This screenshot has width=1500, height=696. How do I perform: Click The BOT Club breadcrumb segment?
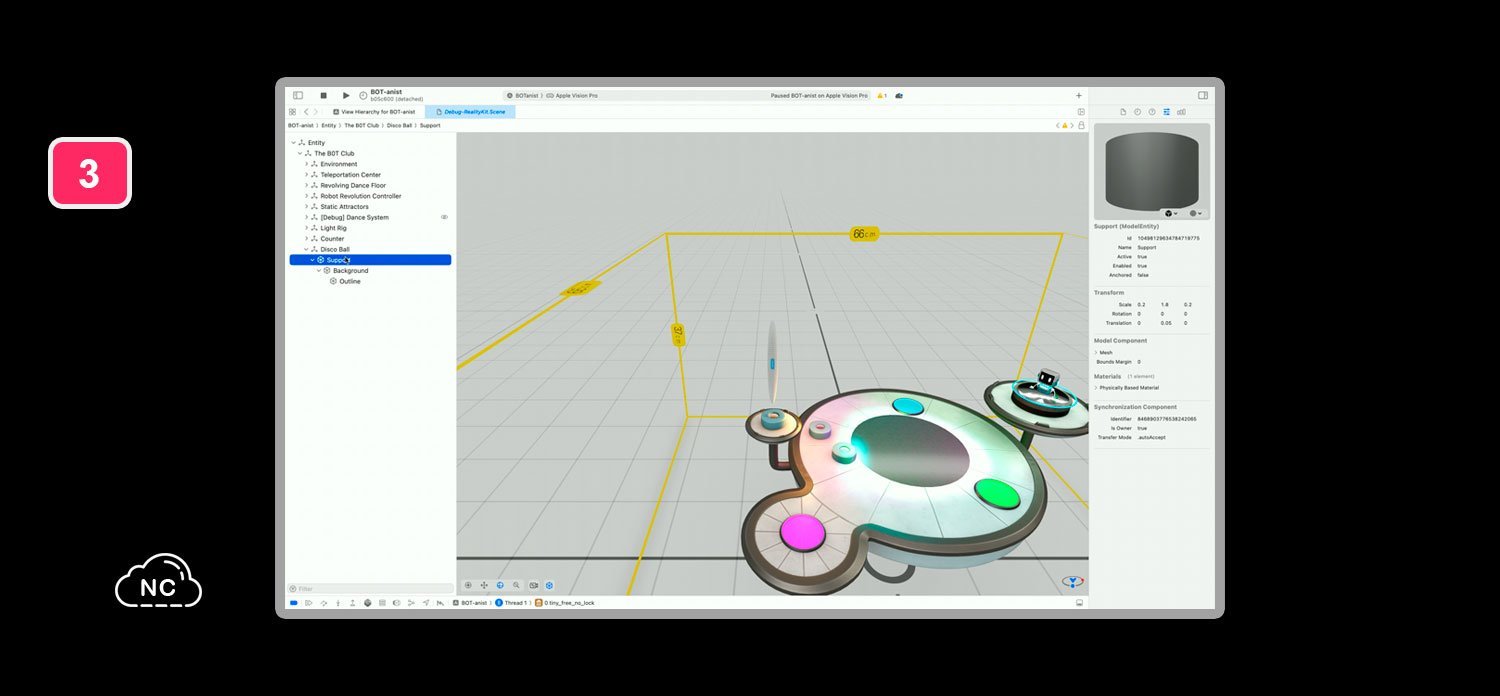coord(362,126)
